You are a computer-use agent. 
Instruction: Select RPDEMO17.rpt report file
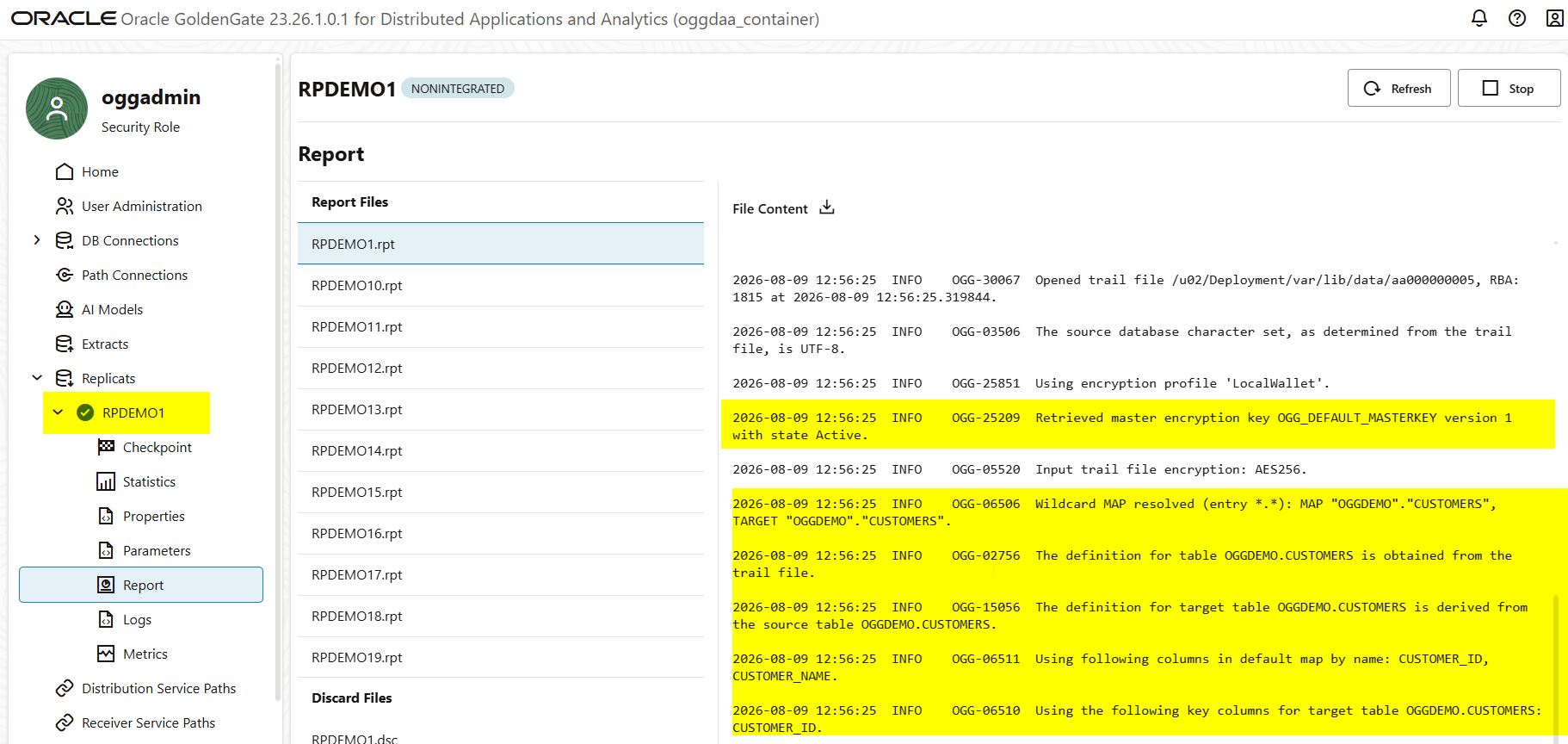pyautogui.click(x=501, y=574)
